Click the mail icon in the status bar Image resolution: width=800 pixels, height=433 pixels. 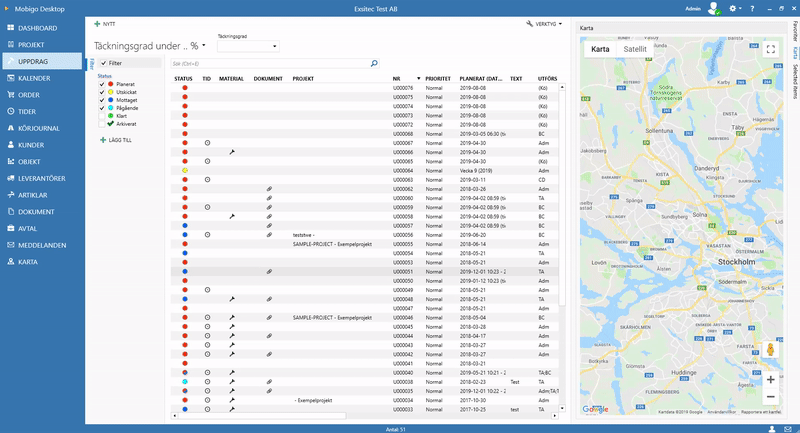788,429
